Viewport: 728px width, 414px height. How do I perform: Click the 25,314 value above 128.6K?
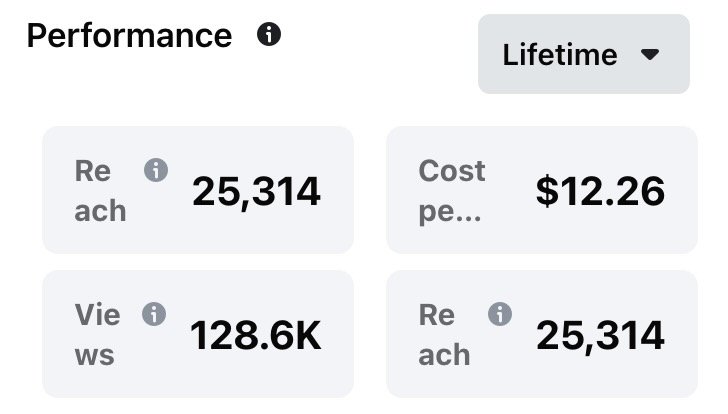256,190
